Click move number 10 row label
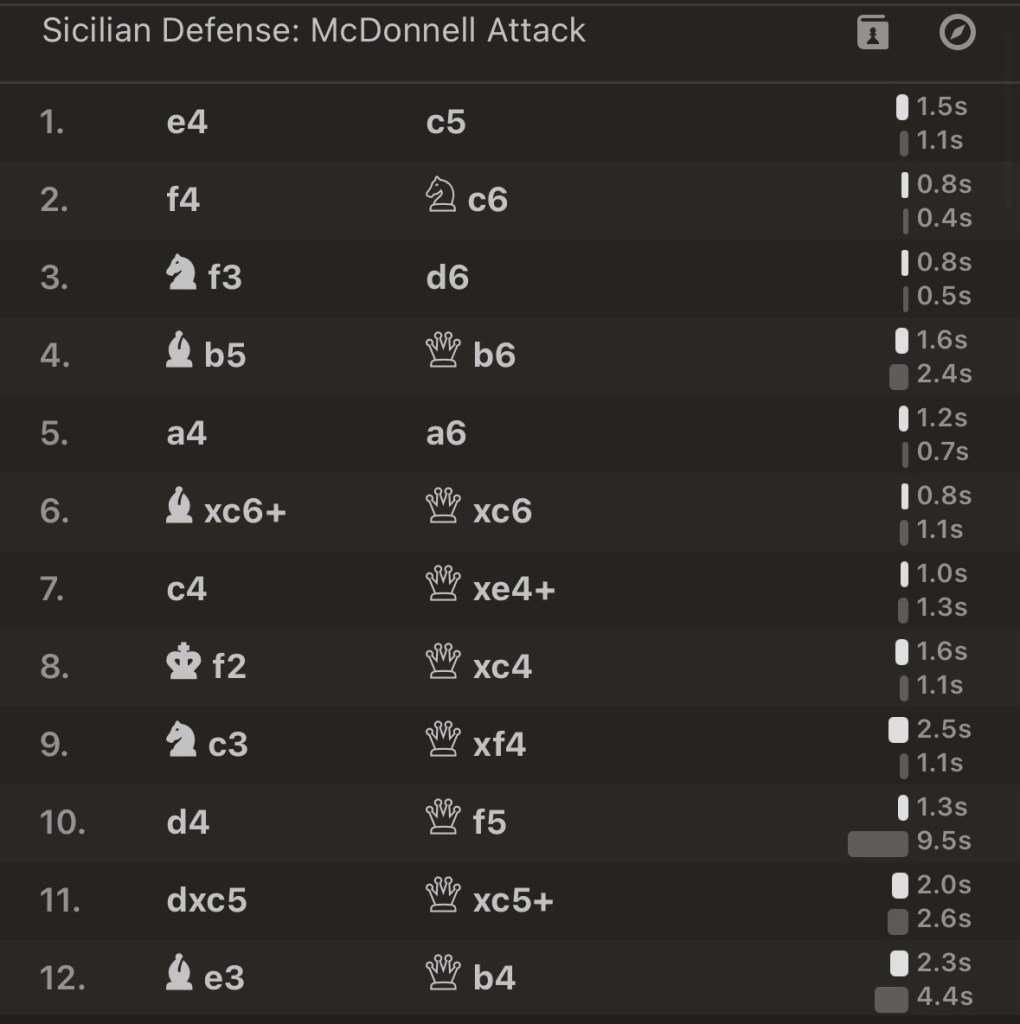The image size is (1020, 1024). [x=62, y=822]
